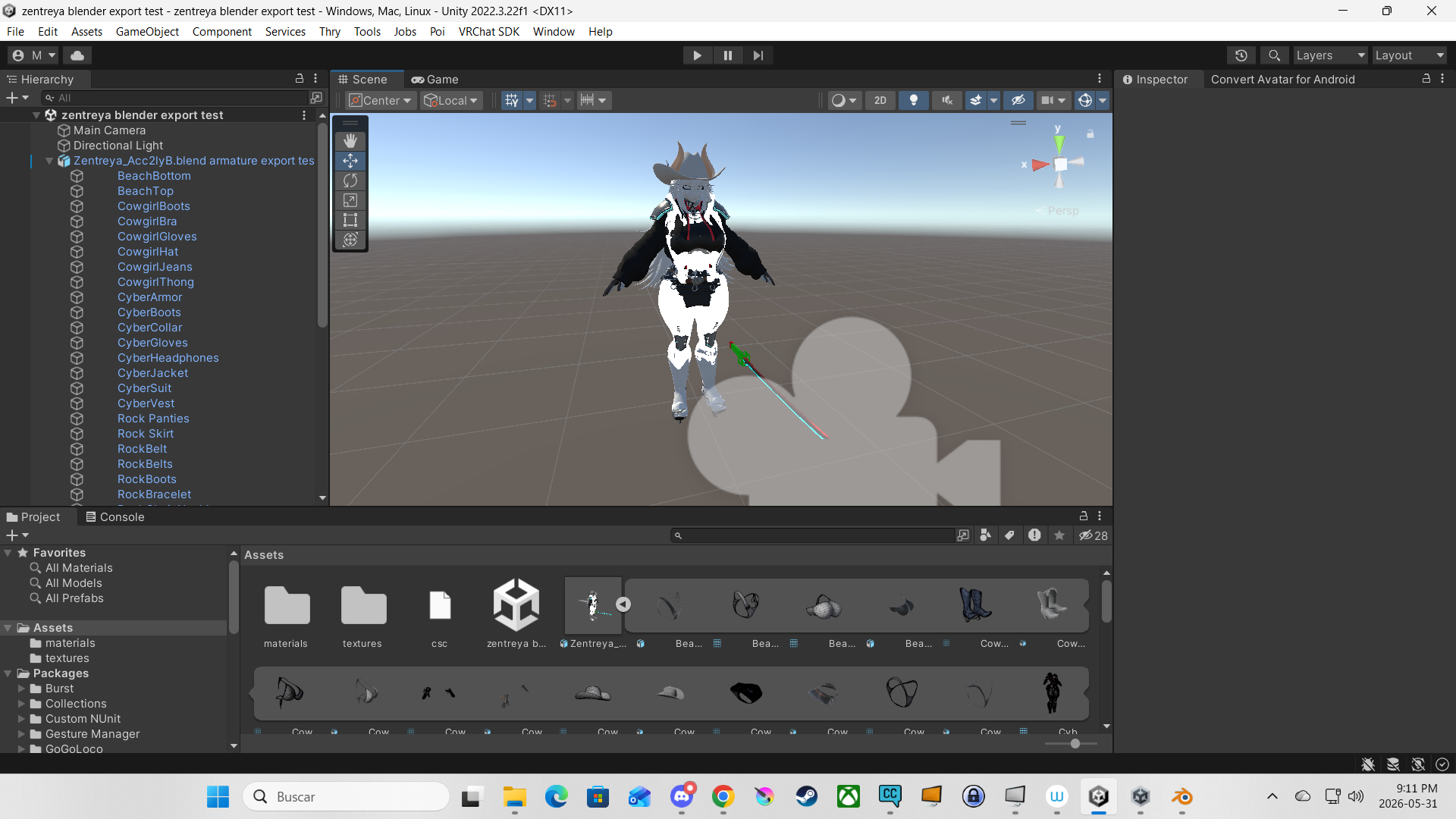Toggle 2D scene view mode
The image size is (1456, 819).
tap(880, 100)
